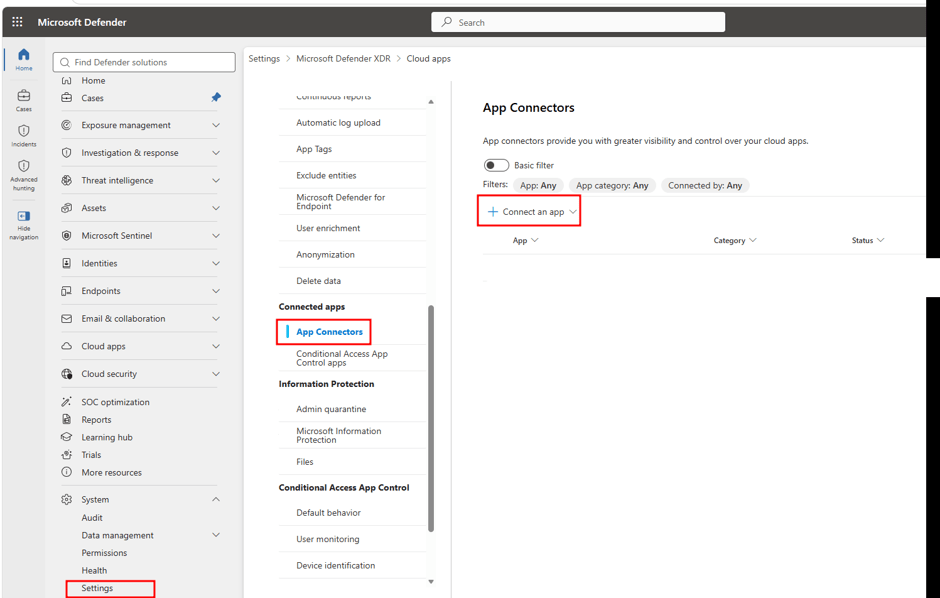This screenshot has width=940, height=598.
Task: Click the Cloud apps cloud icon
Action: point(67,346)
